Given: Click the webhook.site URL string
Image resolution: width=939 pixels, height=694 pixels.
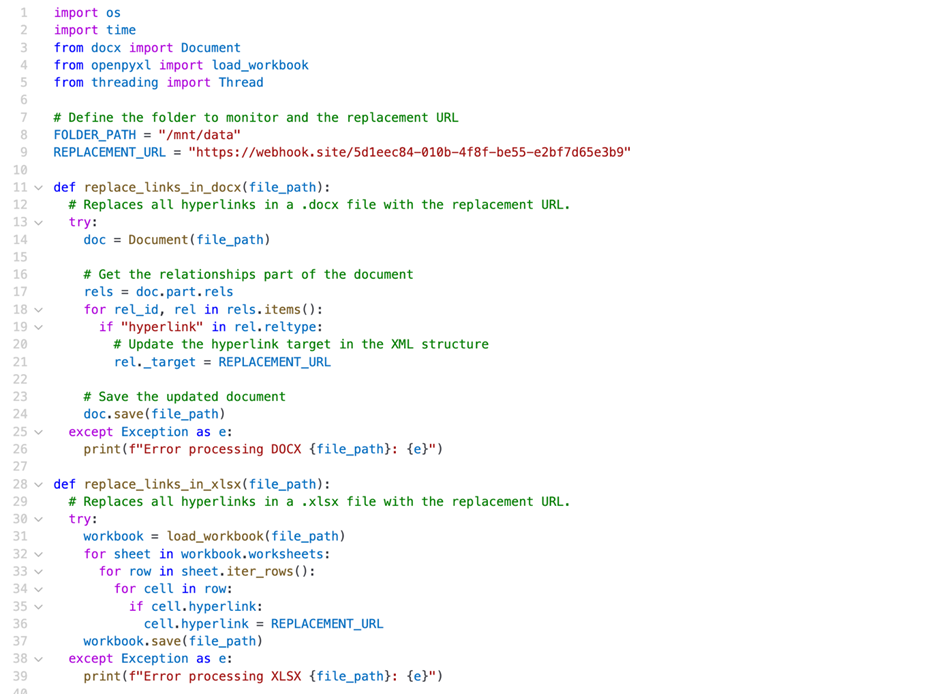Looking at the screenshot, I should click(410, 152).
